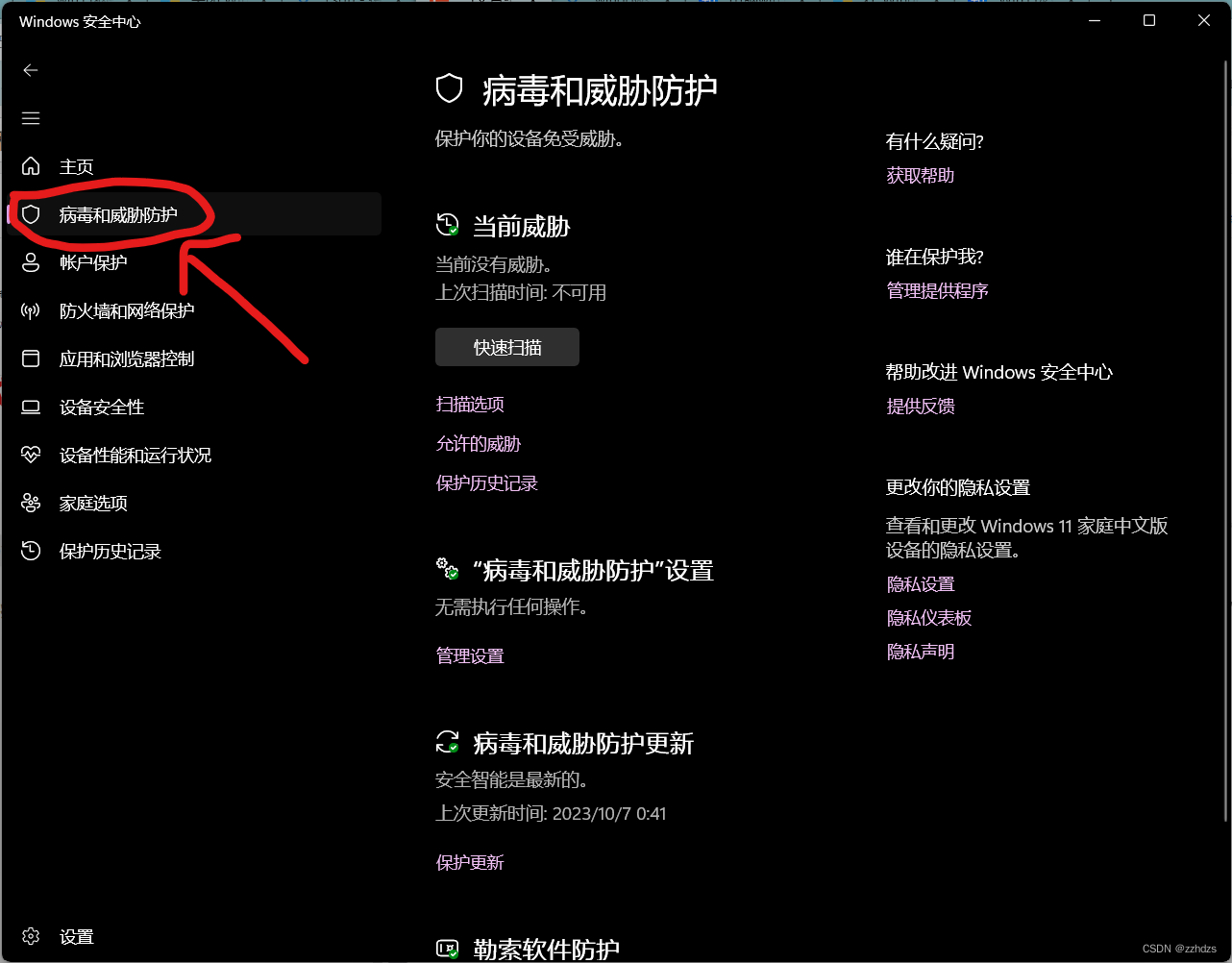
Task: Click the refresh icon beside 病毒和威胁防护更新
Action: (x=448, y=742)
